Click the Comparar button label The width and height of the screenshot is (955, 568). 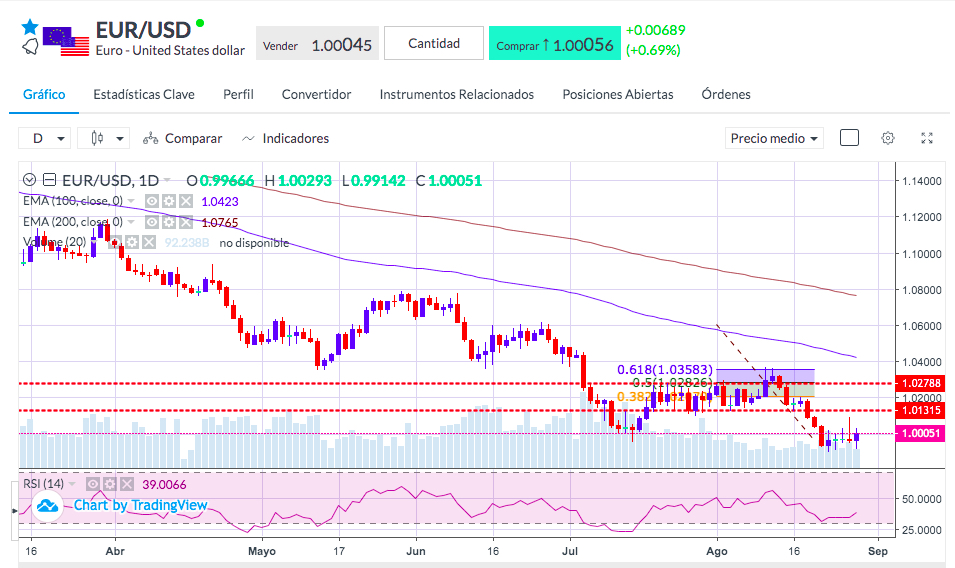[x=194, y=139]
